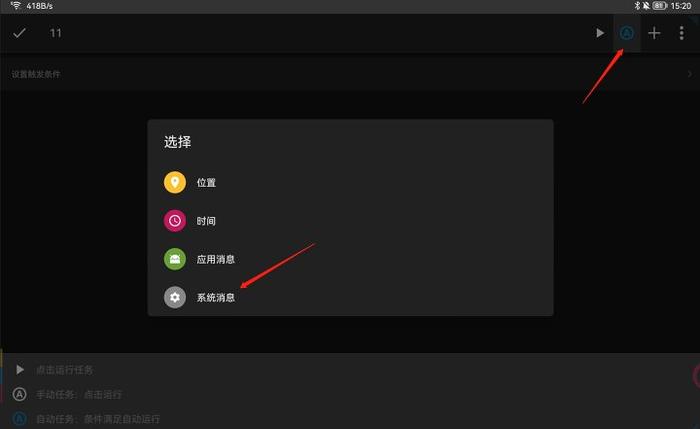Tap the blue automatic task icon at bottom
The image size is (700, 429).
19,419
